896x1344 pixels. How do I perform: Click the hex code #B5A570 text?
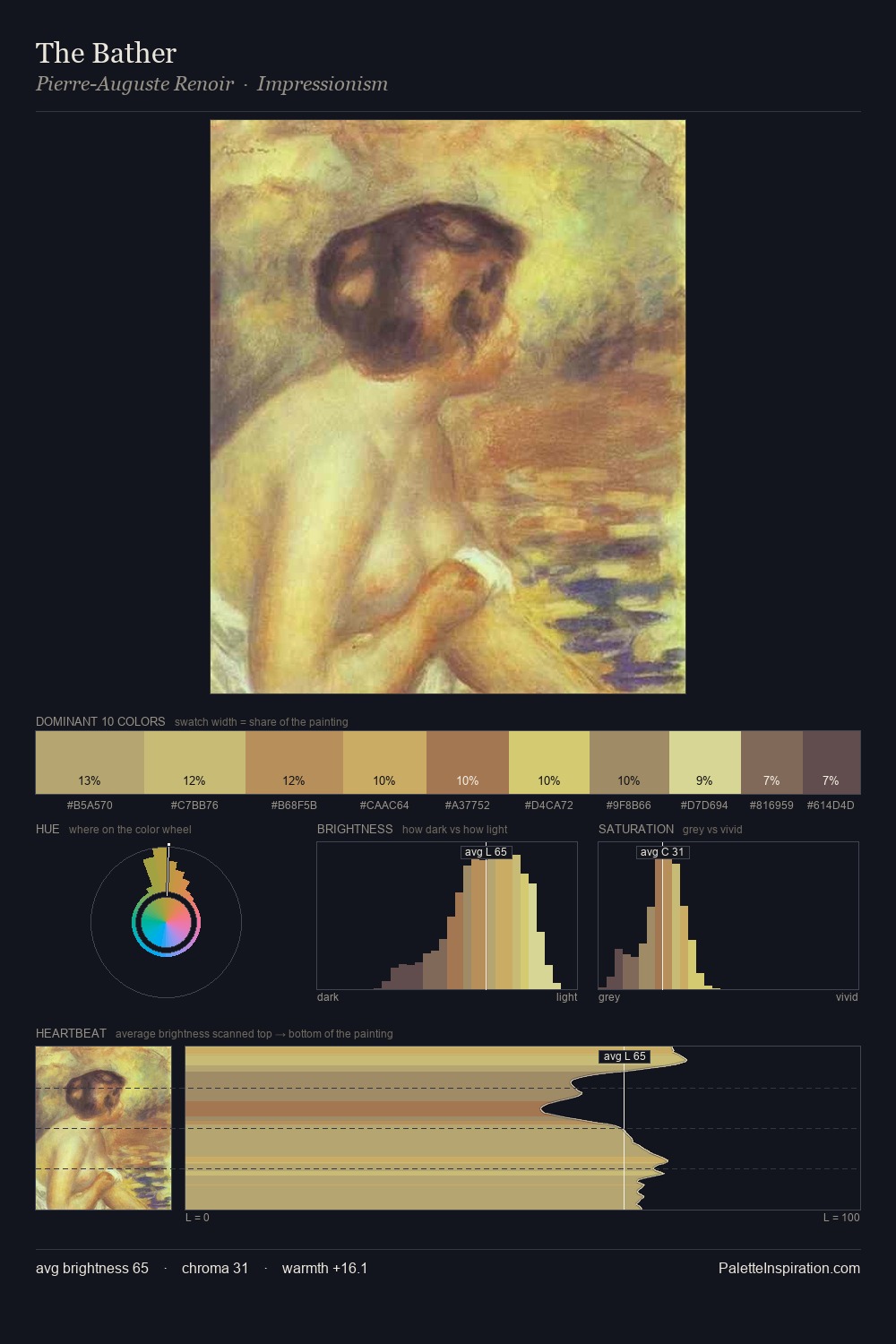coord(90,806)
